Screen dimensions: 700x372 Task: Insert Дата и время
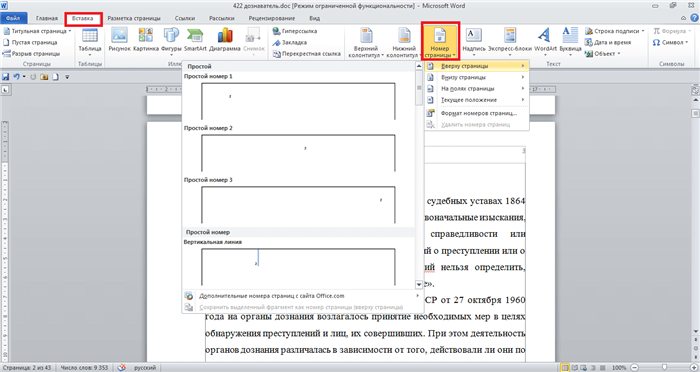point(608,42)
